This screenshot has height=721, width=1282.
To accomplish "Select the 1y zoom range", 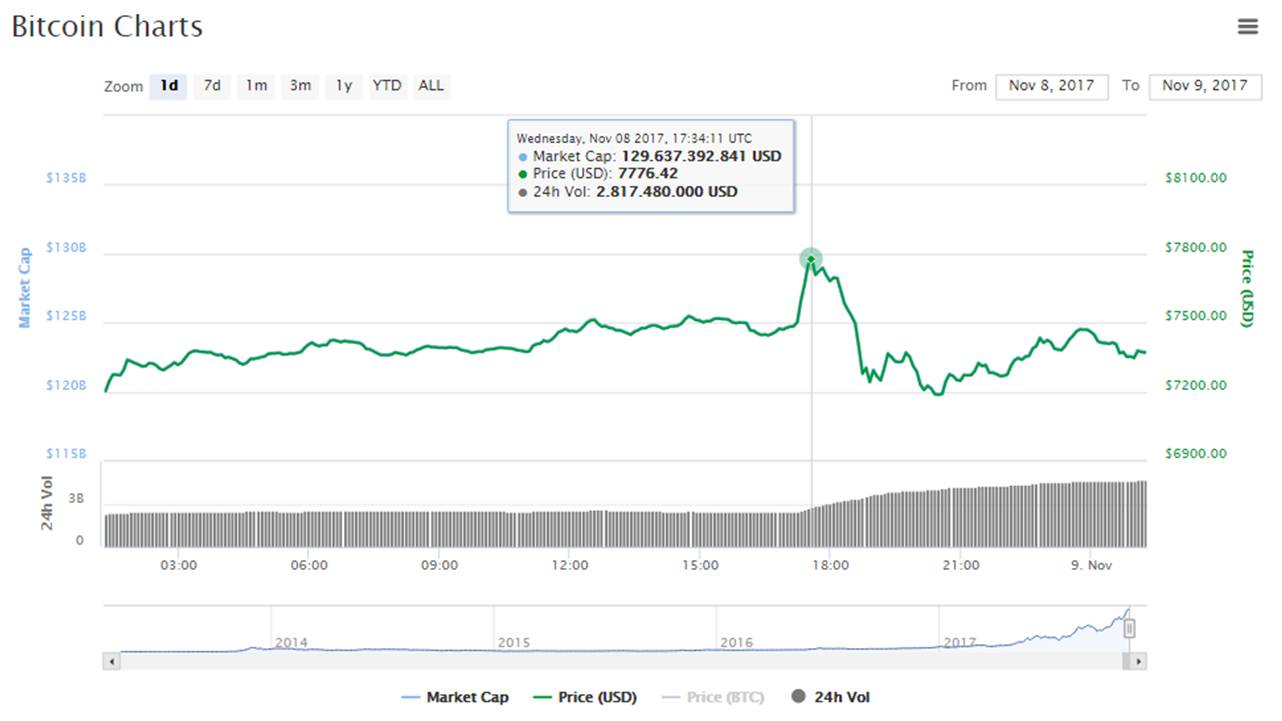I will (x=344, y=86).
